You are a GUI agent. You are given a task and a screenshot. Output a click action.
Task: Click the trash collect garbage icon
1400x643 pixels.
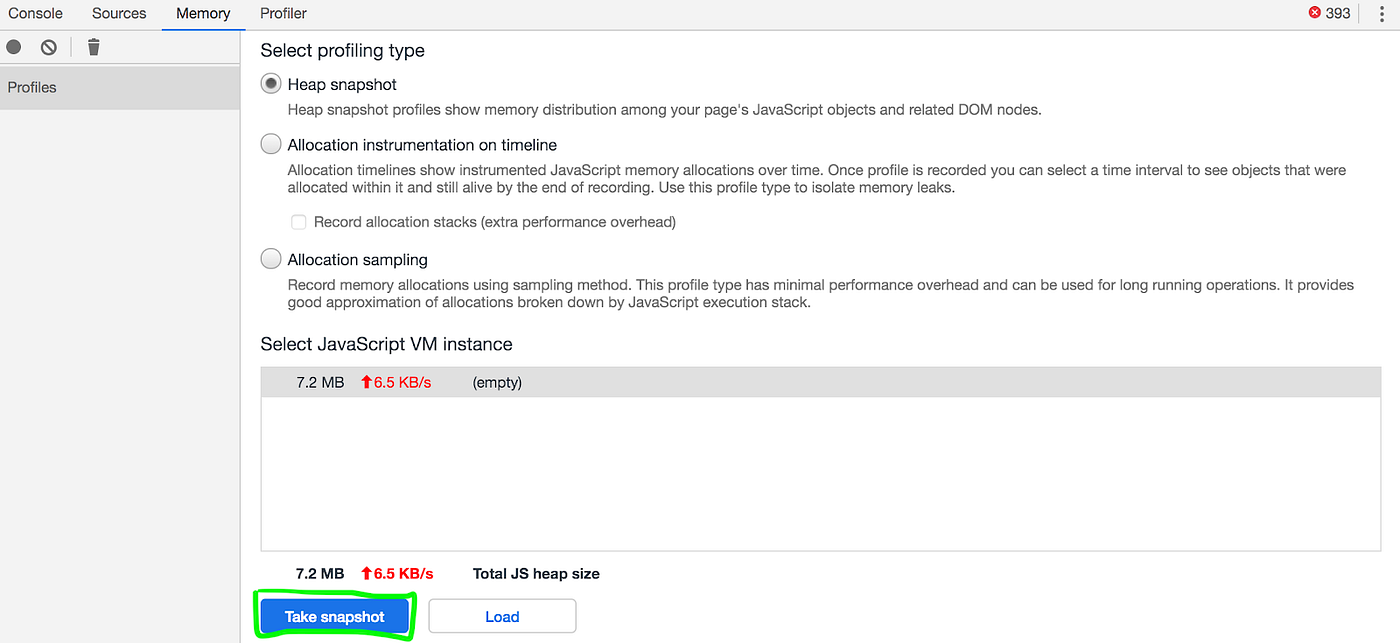pyautogui.click(x=94, y=47)
